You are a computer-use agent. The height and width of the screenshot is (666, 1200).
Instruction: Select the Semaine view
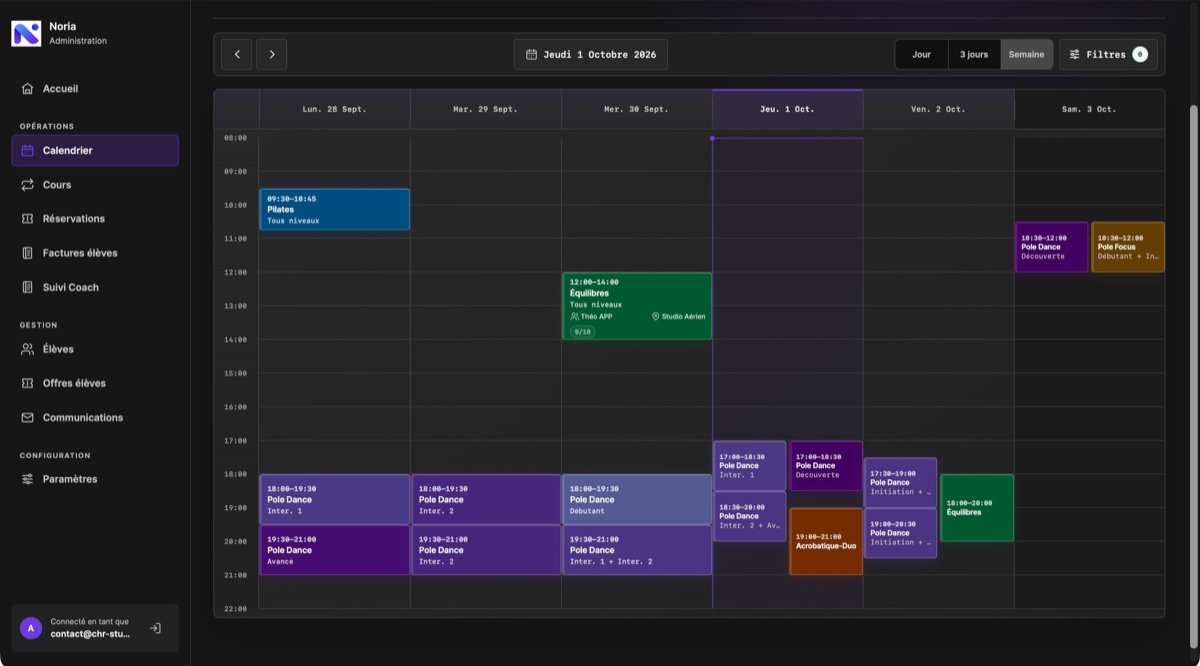click(x=1027, y=54)
